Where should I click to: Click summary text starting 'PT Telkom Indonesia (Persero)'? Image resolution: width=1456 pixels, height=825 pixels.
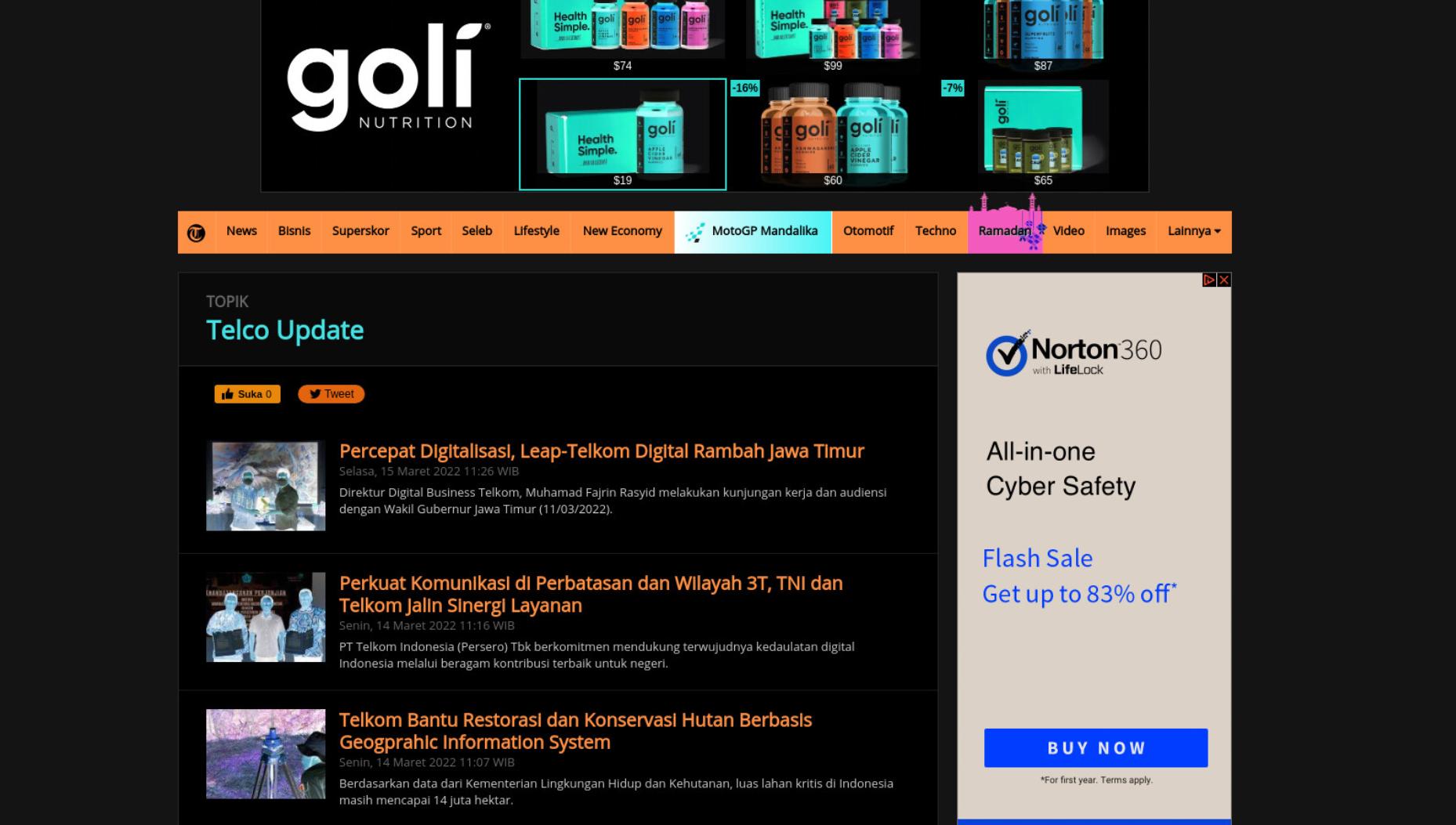coord(596,655)
